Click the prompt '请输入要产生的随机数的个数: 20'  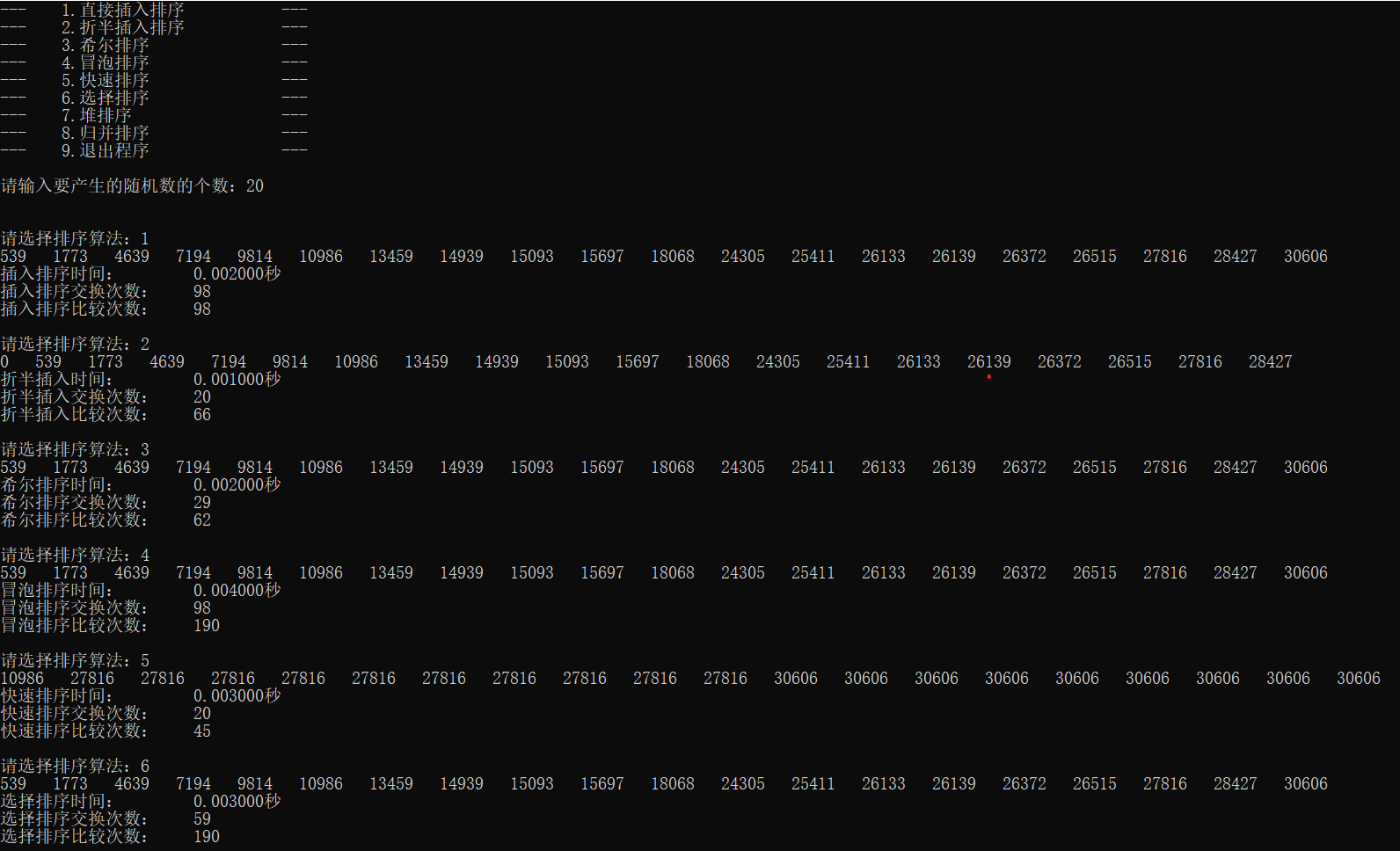pyautogui.click(x=132, y=185)
